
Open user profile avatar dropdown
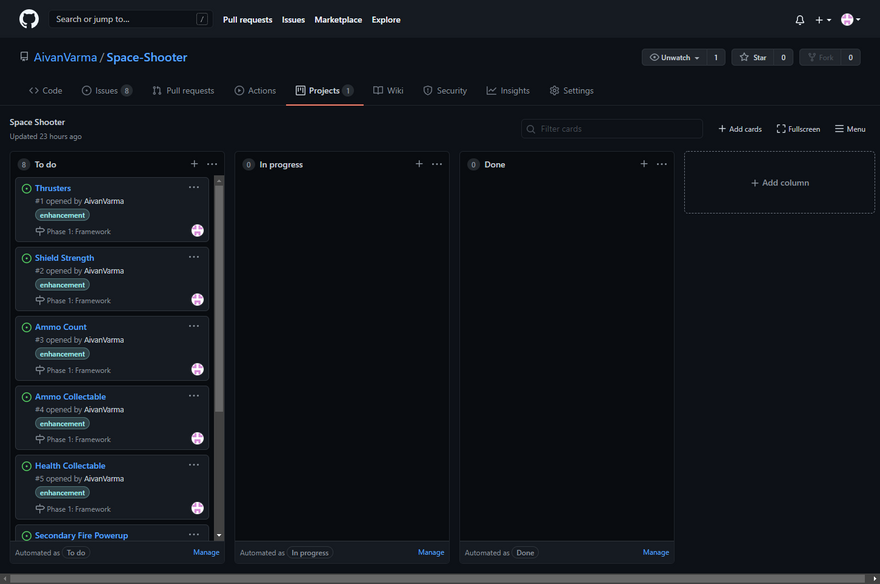(x=850, y=20)
